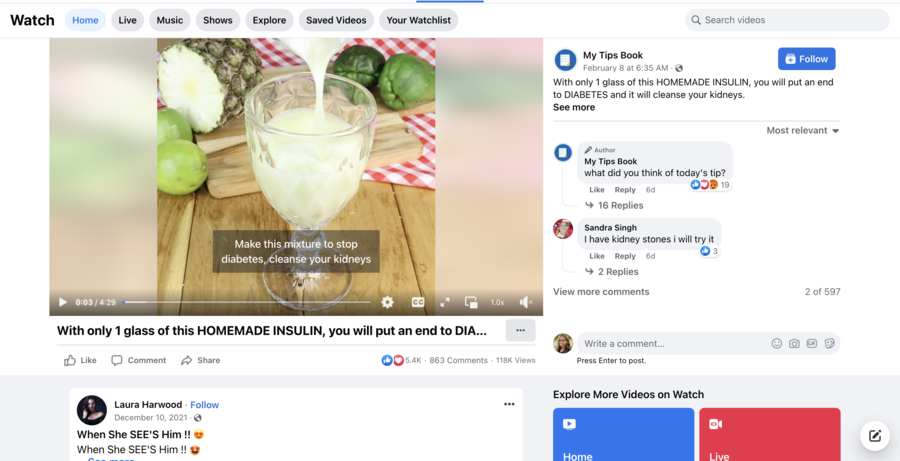900x461 pixels.
Task: Open the Shows tab
Action: [x=218, y=20]
